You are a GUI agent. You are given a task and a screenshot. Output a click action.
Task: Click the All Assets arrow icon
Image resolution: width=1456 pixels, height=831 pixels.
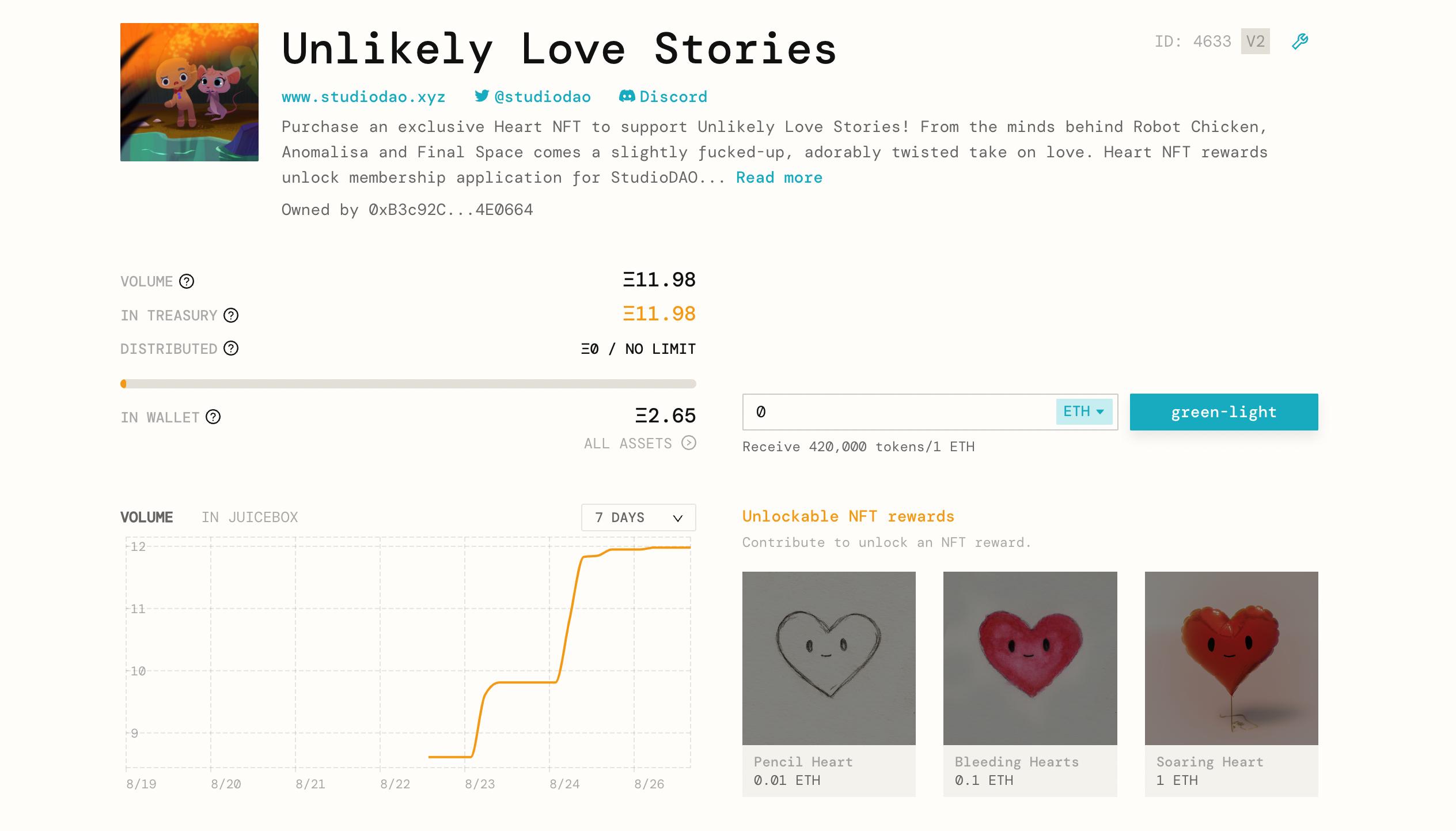[689, 443]
